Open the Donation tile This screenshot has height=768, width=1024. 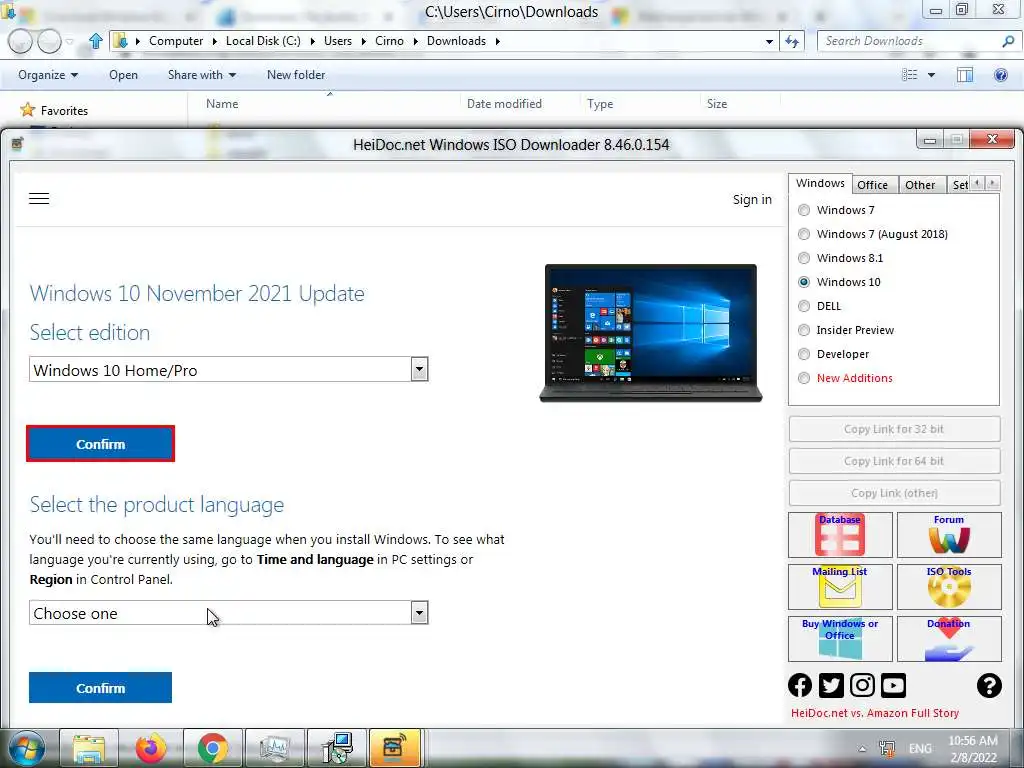point(949,639)
